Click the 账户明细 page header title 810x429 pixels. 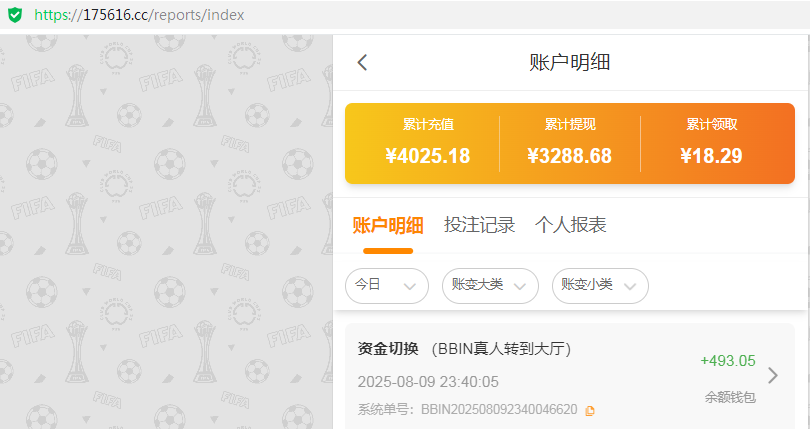coord(569,62)
